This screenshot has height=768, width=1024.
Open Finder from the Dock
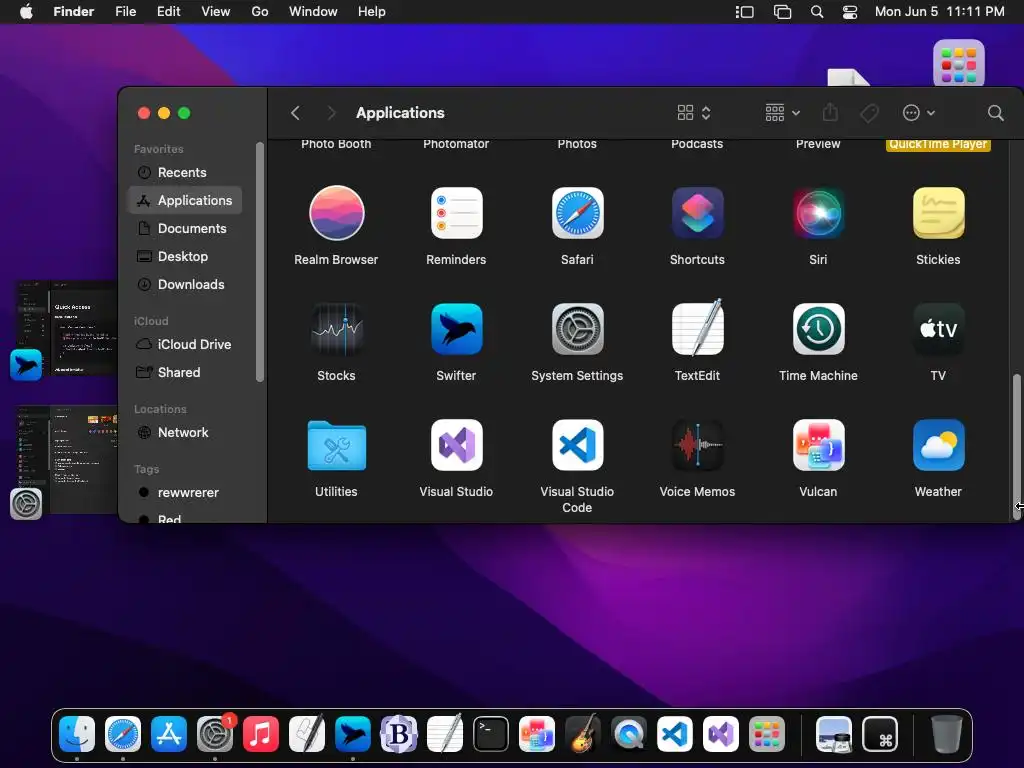[x=77, y=734]
